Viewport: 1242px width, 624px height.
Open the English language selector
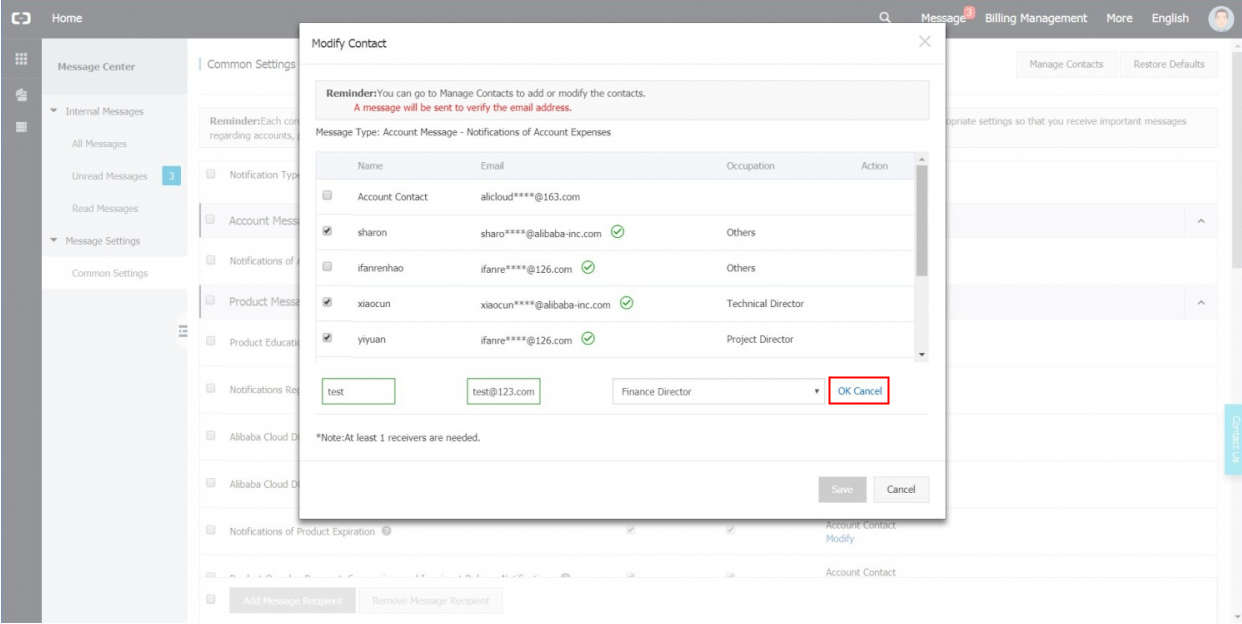click(1170, 18)
